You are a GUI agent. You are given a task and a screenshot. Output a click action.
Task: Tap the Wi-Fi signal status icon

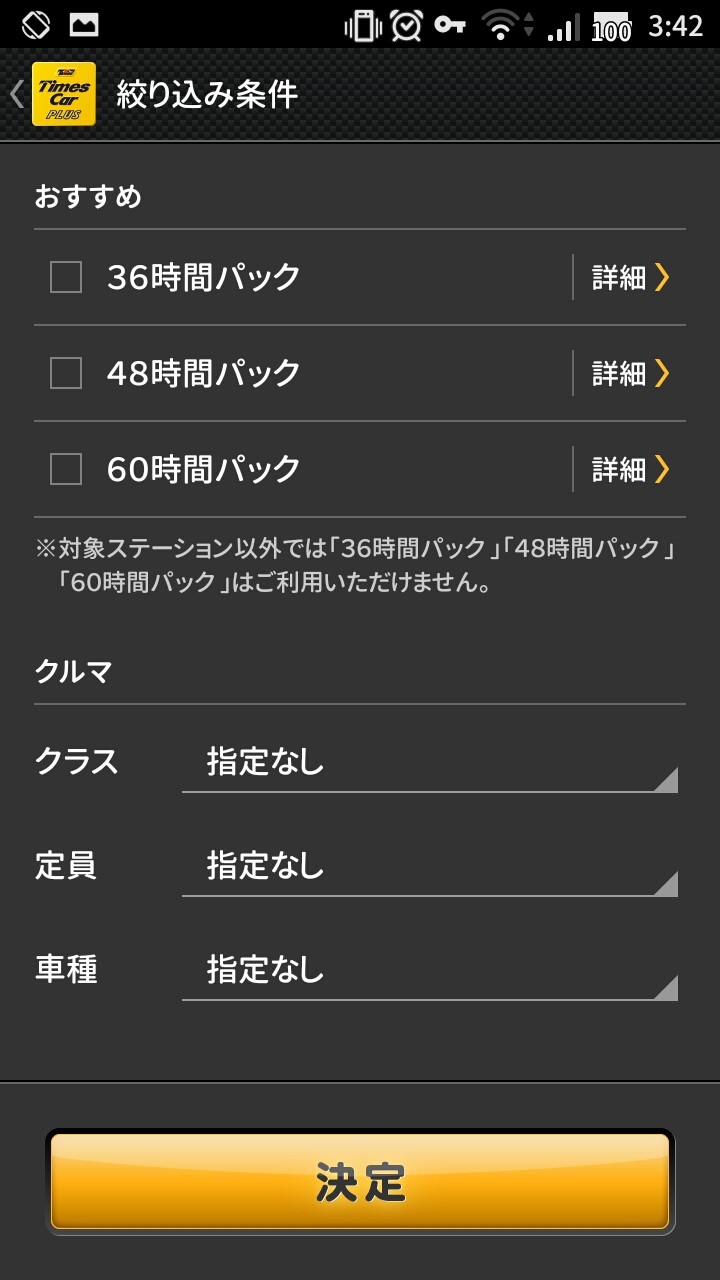tap(500, 26)
